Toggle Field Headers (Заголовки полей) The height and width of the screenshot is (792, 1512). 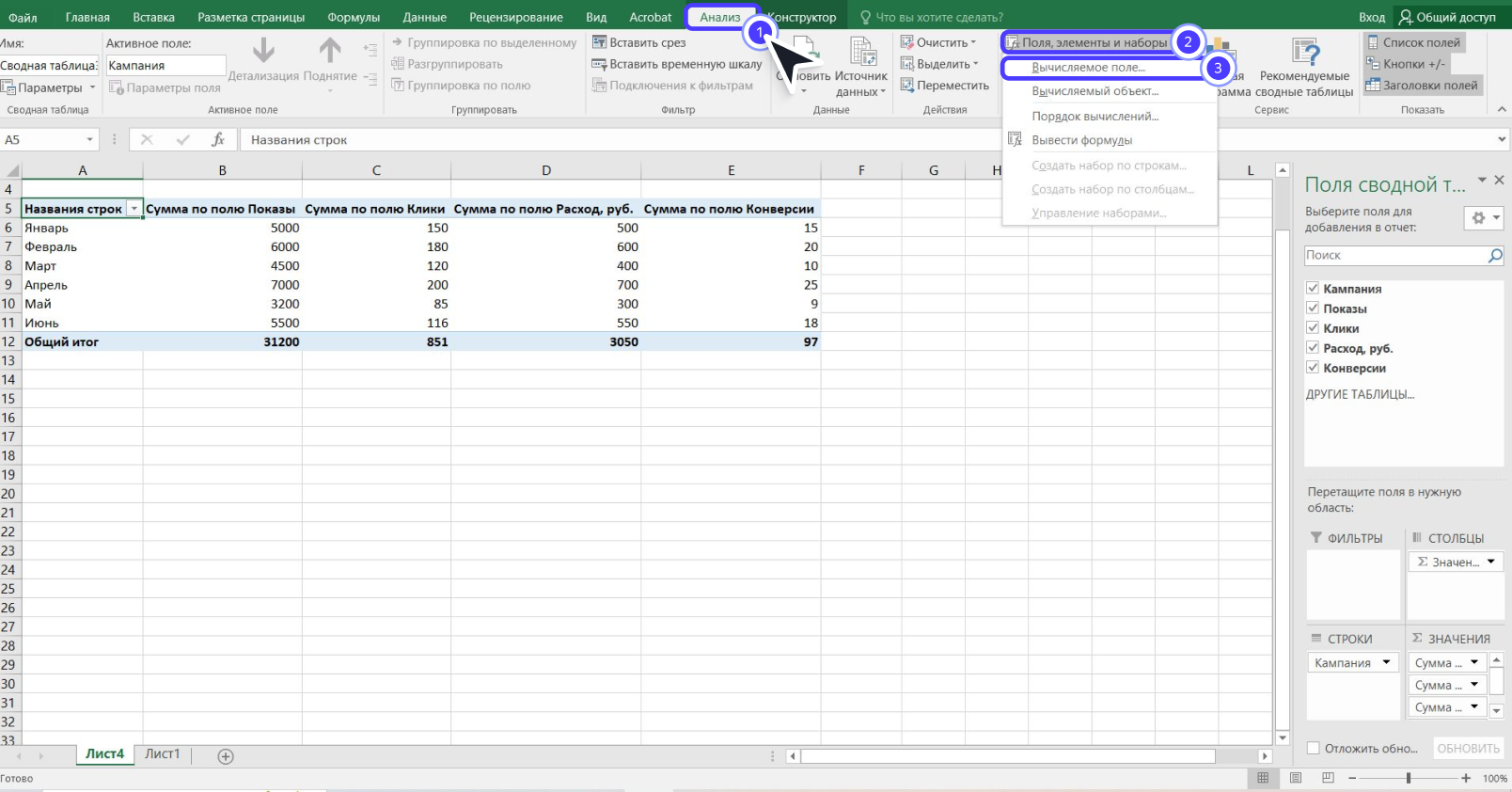[x=1422, y=86]
